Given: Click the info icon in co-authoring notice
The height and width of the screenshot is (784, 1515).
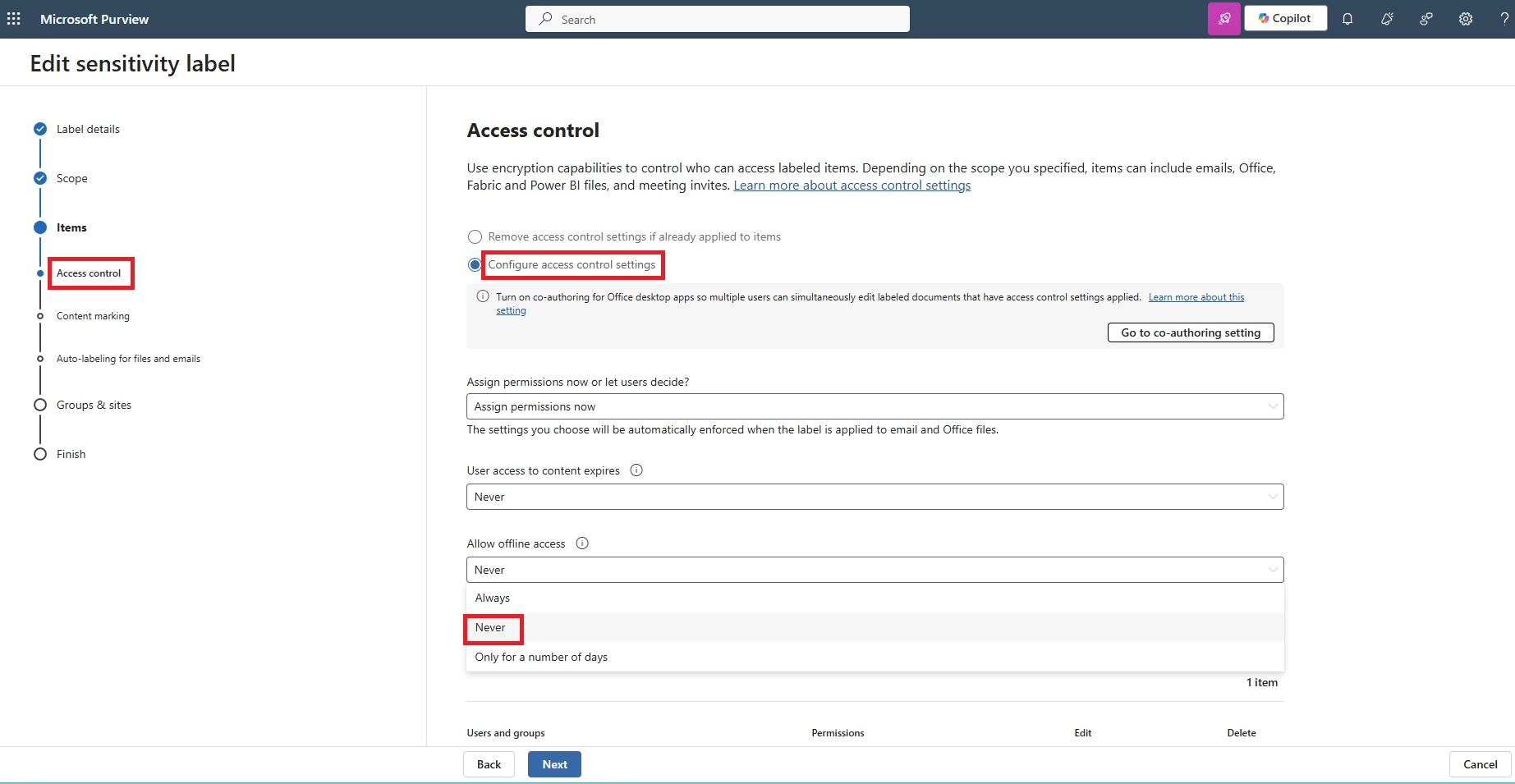Looking at the screenshot, I should click(483, 296).
